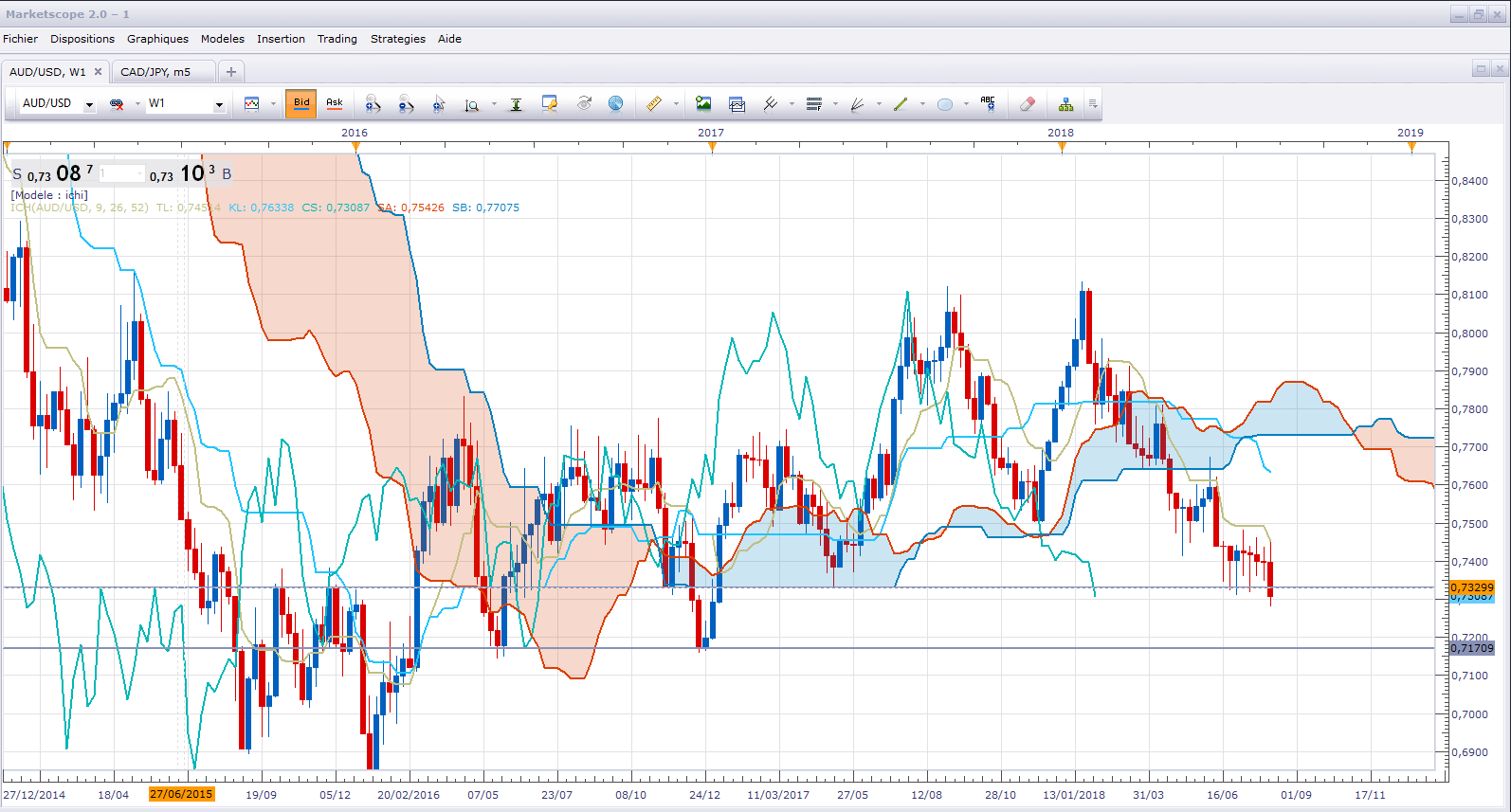Expand the pitchfork tool dropdown arrow
Screen dimensions: 1511x812
(792, 103)
